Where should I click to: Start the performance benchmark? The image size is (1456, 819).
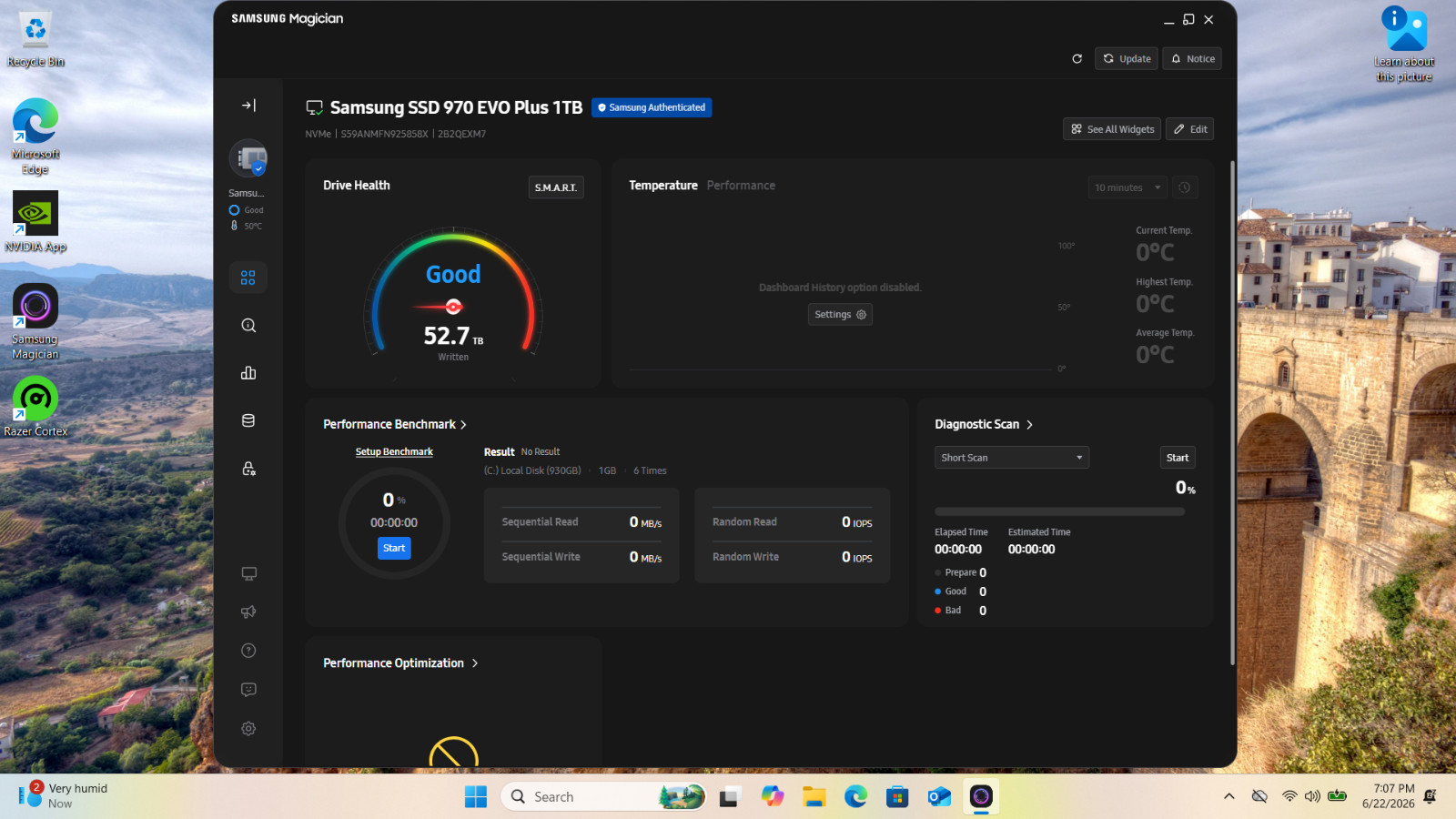pos(394,548)
